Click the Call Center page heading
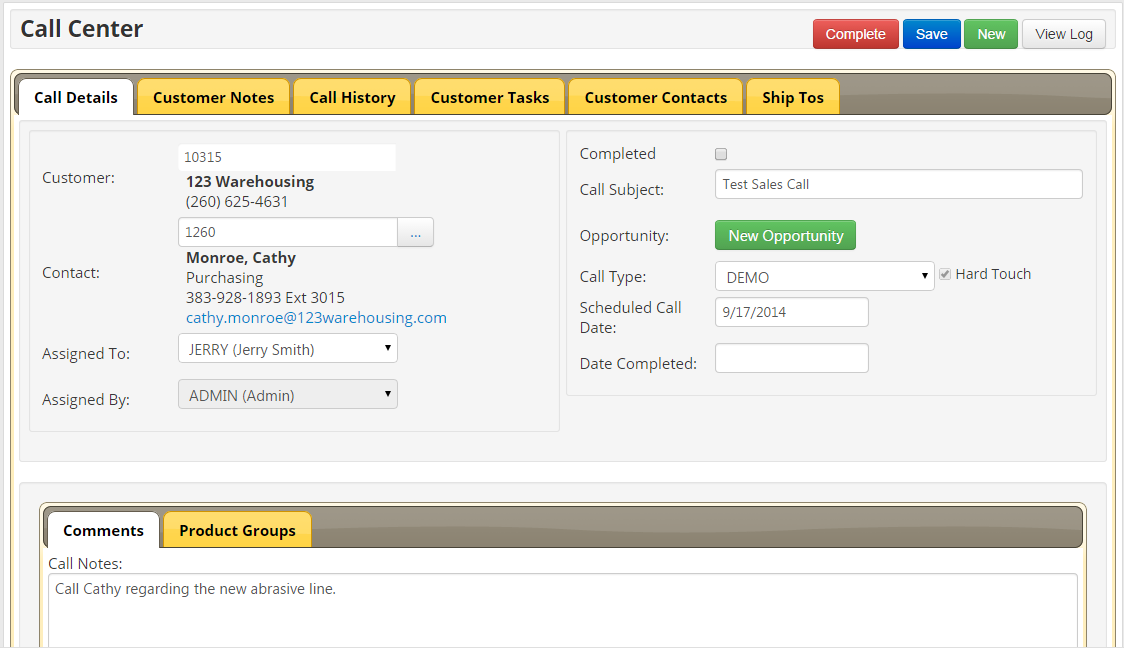This screenshot has height=648, width=1124. click(82, 29)
